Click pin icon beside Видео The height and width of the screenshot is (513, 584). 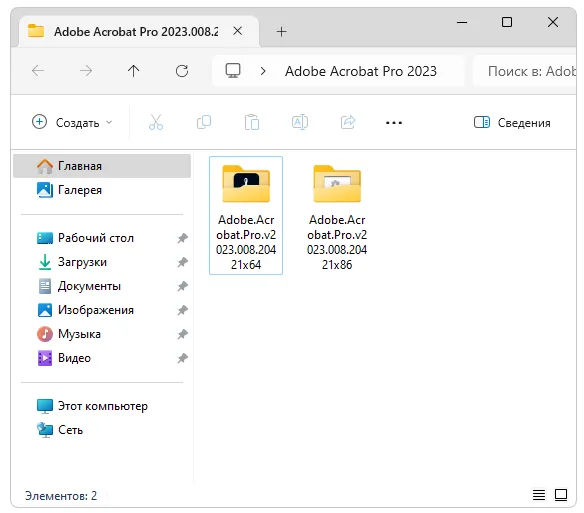click(182, 358)
